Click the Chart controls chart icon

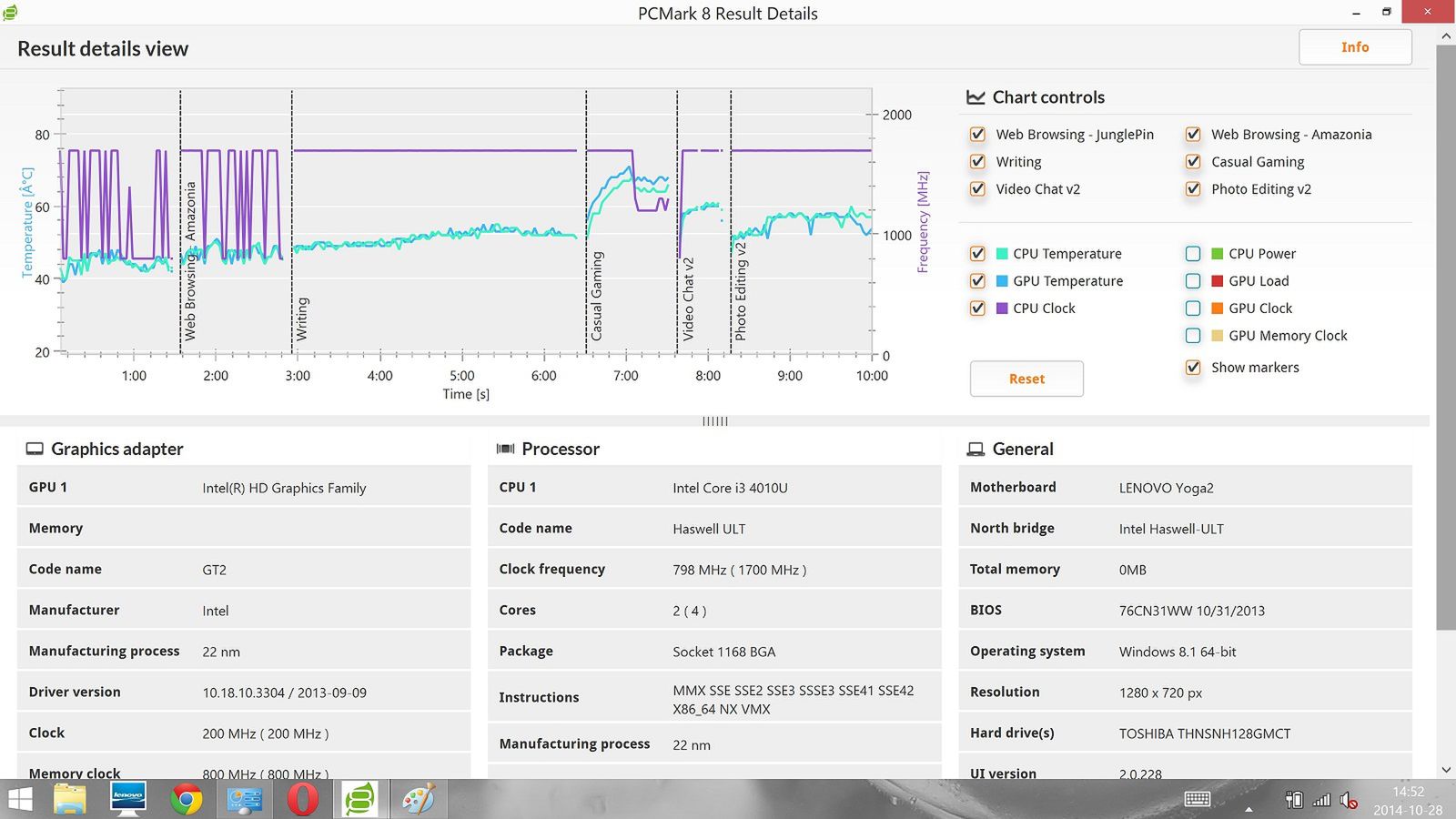[x=976, y=97]
